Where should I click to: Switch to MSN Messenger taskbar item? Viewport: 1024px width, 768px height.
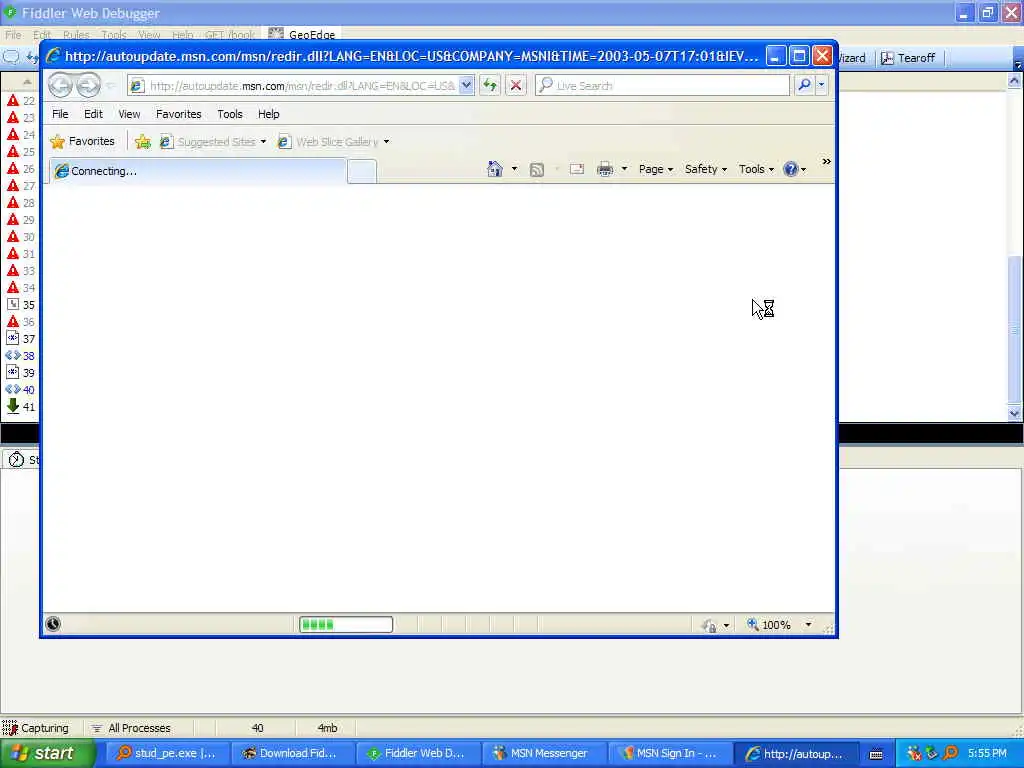[543, 753]
